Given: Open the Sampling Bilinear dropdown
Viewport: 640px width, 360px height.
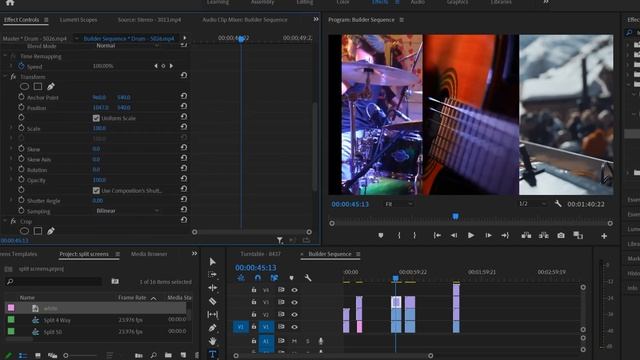Looking at the screenshot, I should click(x=127, y=211).
